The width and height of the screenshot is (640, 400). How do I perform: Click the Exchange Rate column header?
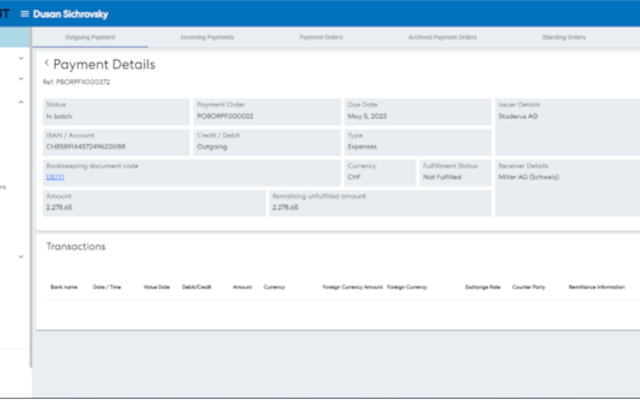coord(482,287)
